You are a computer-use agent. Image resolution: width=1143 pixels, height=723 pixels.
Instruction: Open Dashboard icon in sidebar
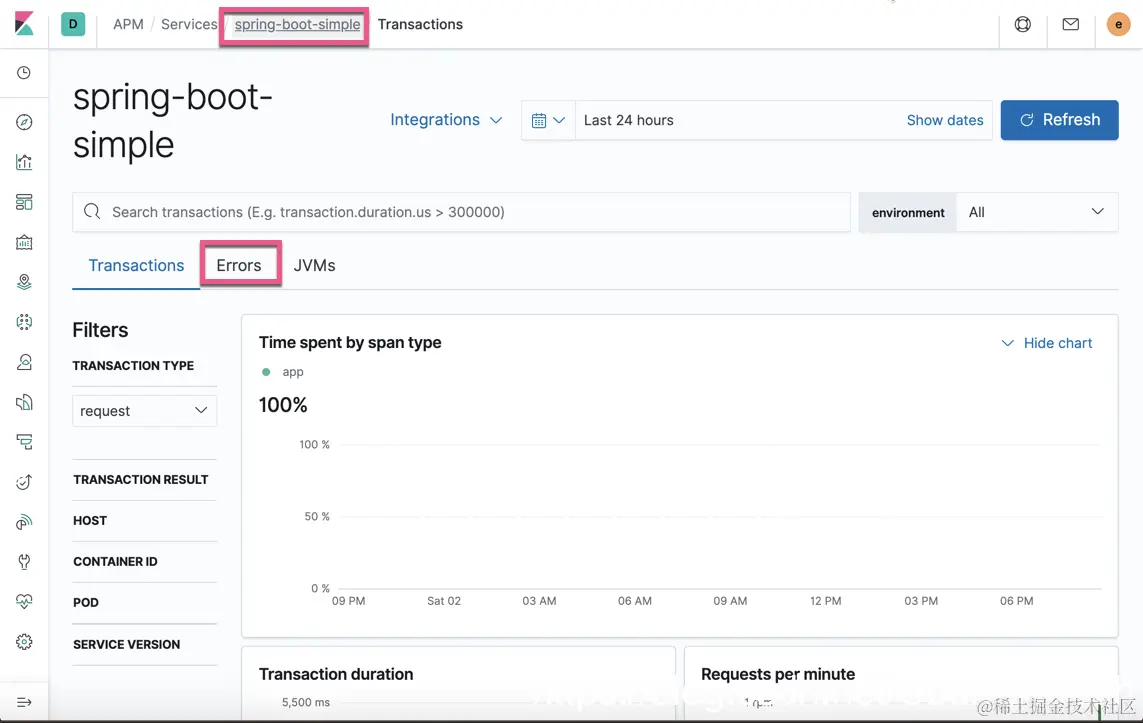24,202
